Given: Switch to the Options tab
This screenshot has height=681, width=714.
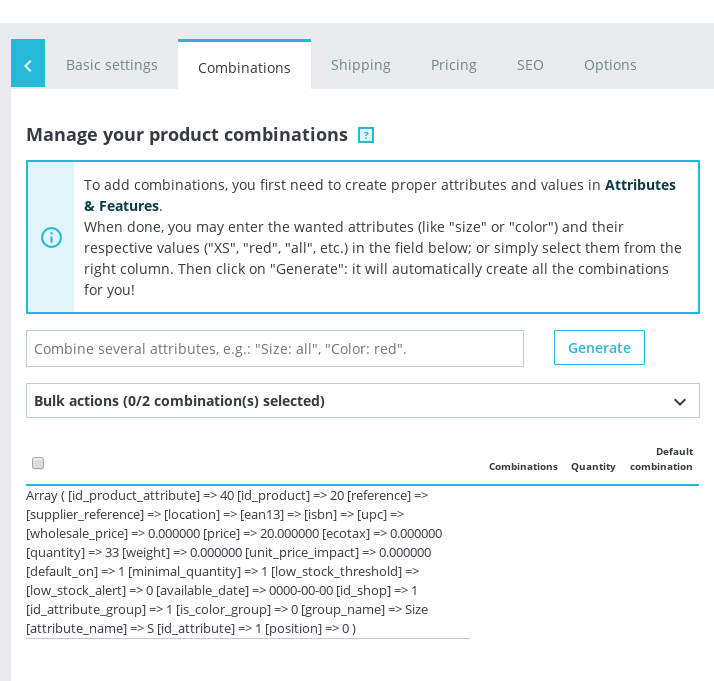Looking at the screenshot, I should [610, 65].
